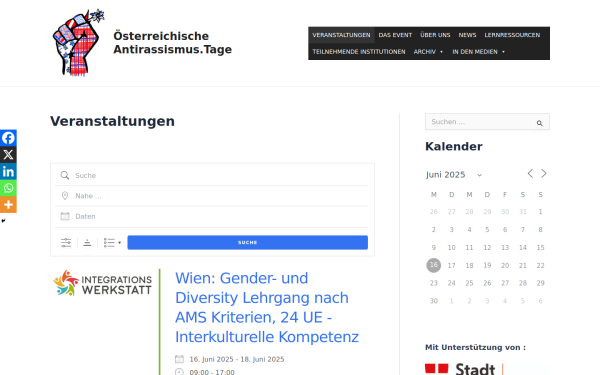Go to next calendar month

pos(544,173)
